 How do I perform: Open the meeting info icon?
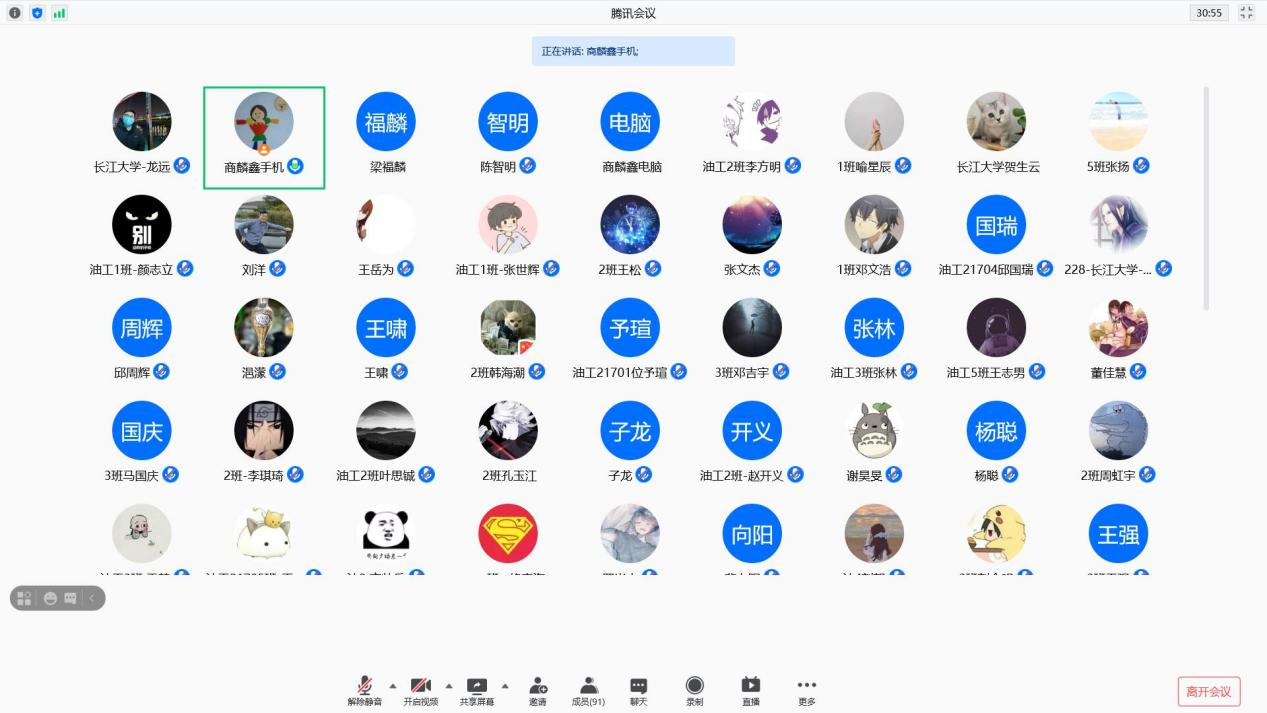[x=15, y=13]
